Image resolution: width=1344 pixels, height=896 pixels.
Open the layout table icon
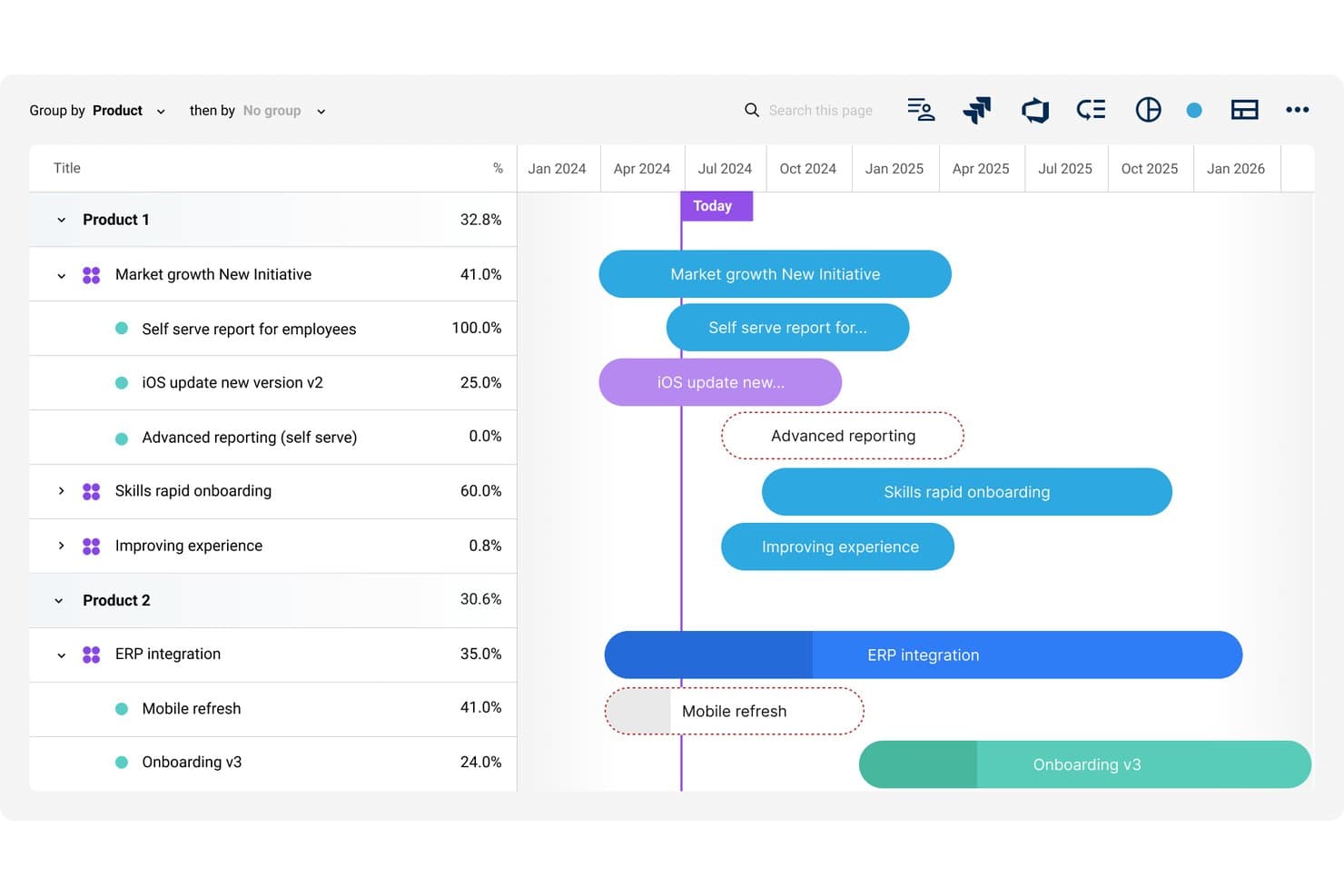pos(1244,110)
